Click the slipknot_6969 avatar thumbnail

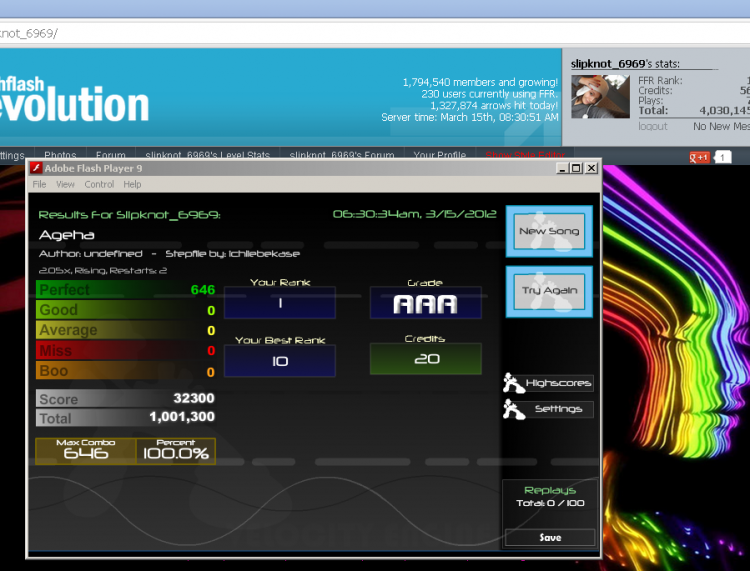(x=600, y=97)
